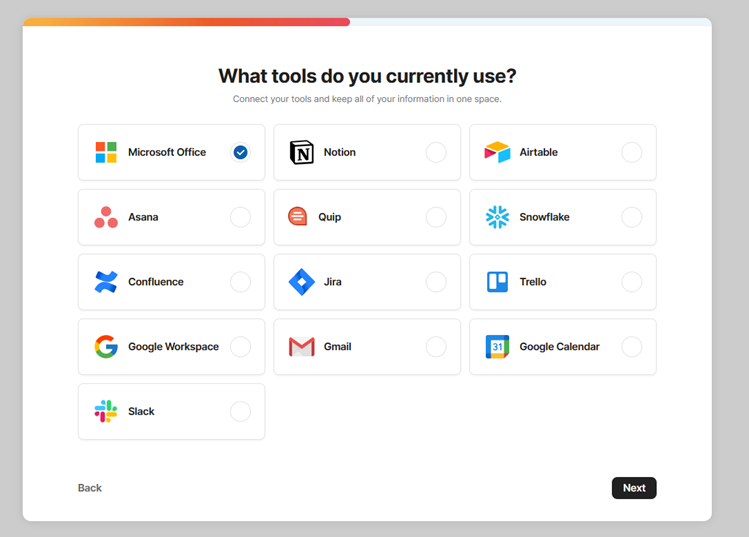
Task: Click the Confluence logo icon
Action: (106, 282)
